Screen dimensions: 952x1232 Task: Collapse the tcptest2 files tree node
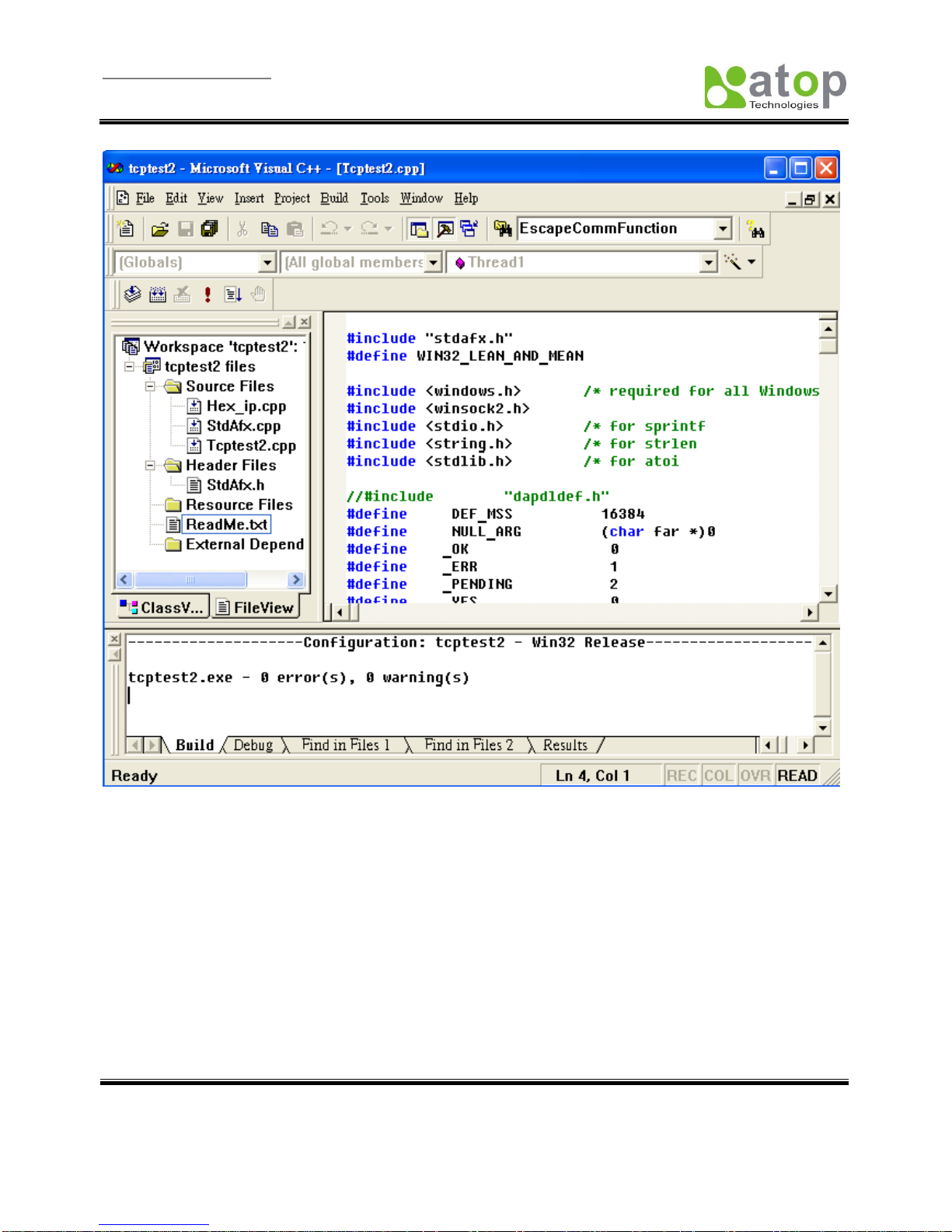129,366
